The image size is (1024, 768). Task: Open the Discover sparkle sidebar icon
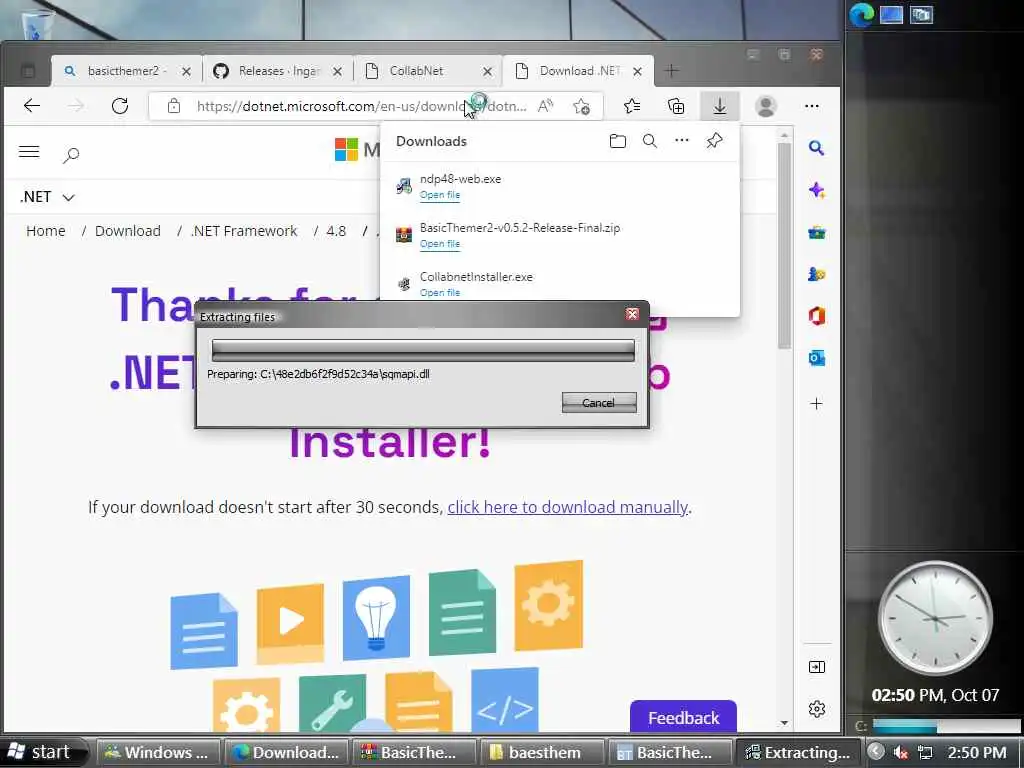coord(816,190)
